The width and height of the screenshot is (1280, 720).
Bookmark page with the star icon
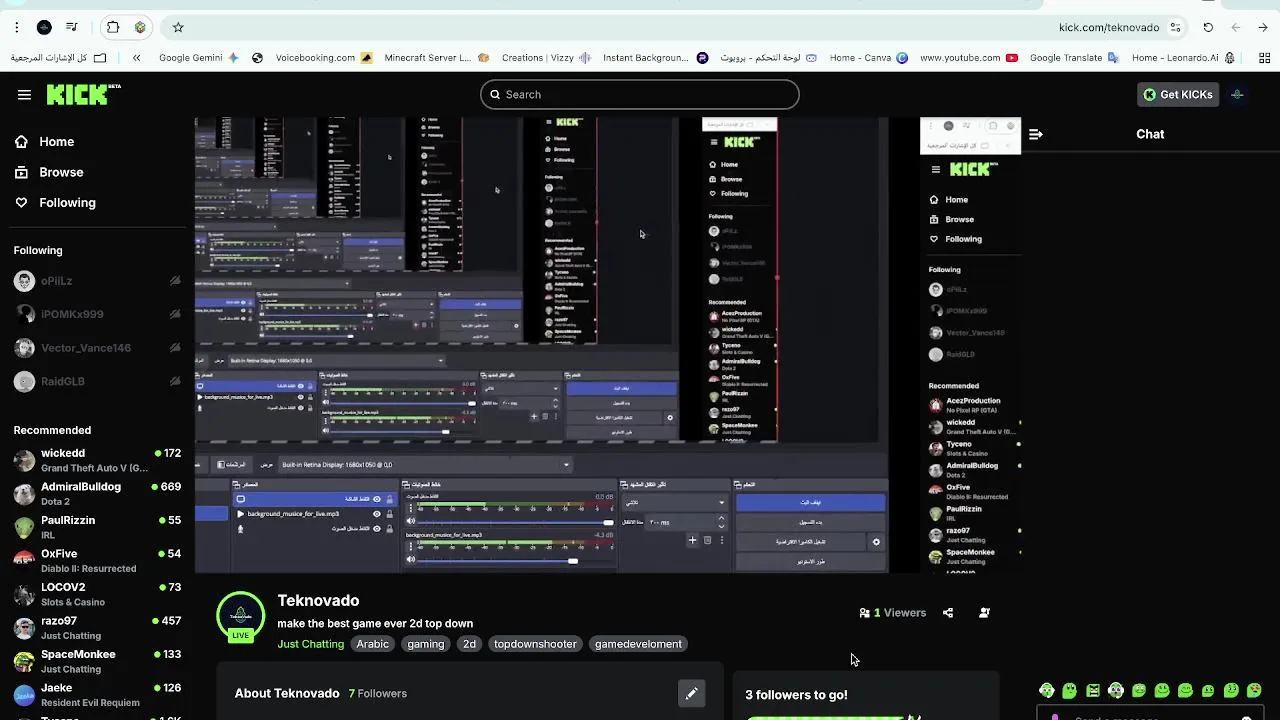178,27
